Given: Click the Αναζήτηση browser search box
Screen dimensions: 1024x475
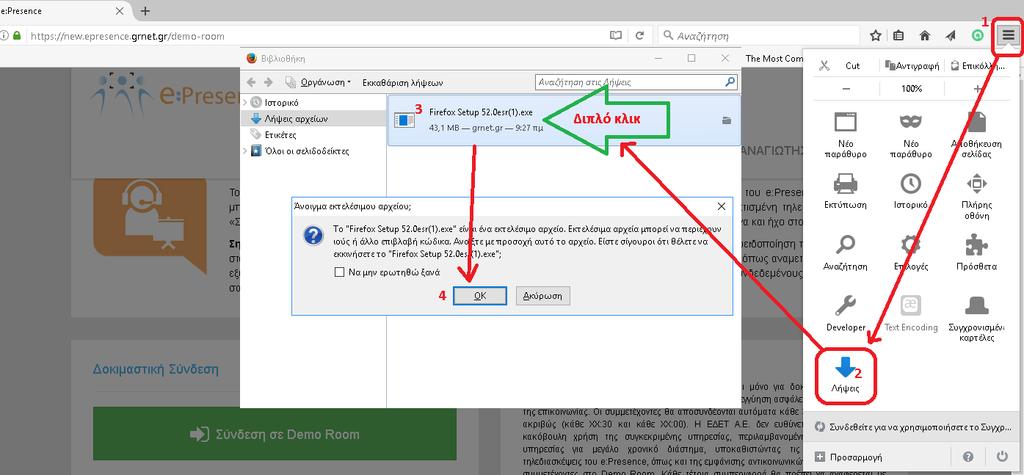Looking at the screenshot, I should click(x=760, y=36).
